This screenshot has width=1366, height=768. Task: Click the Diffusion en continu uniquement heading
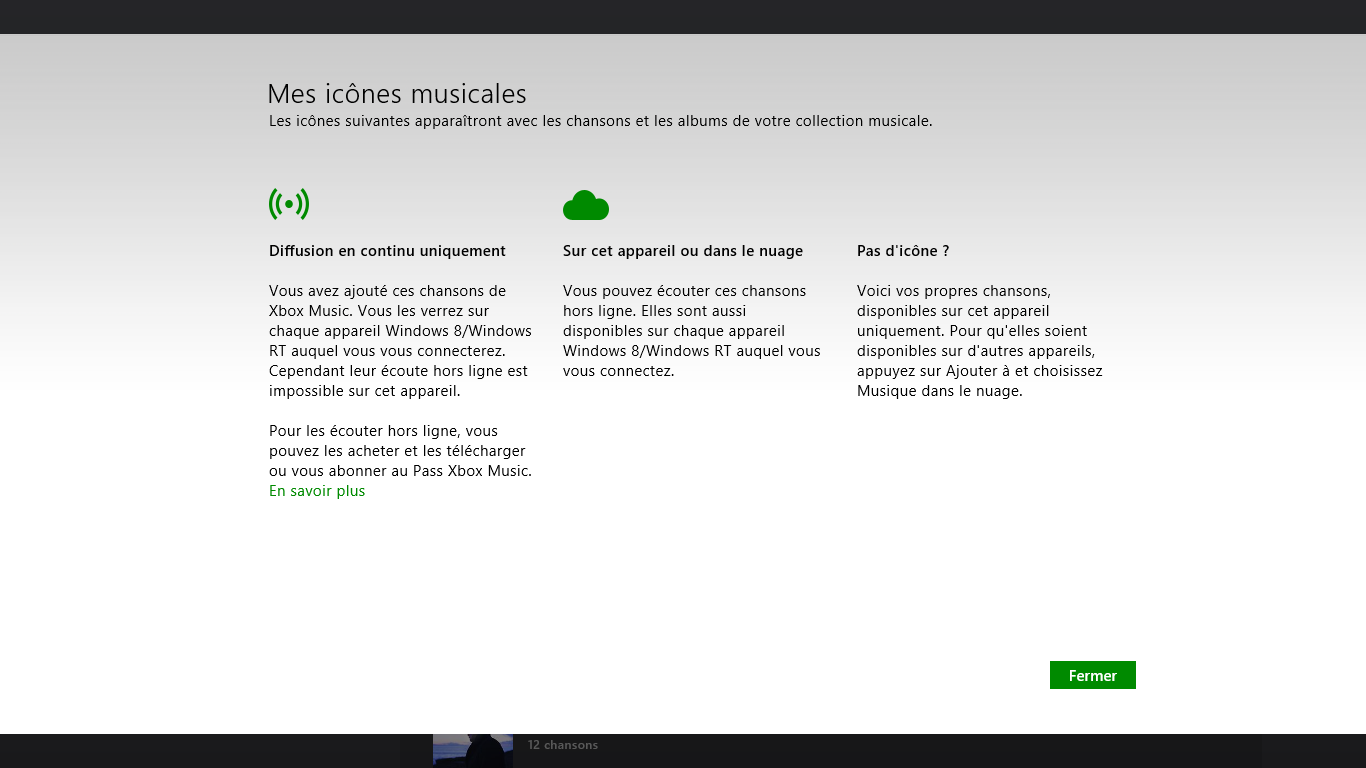[387, 251]
